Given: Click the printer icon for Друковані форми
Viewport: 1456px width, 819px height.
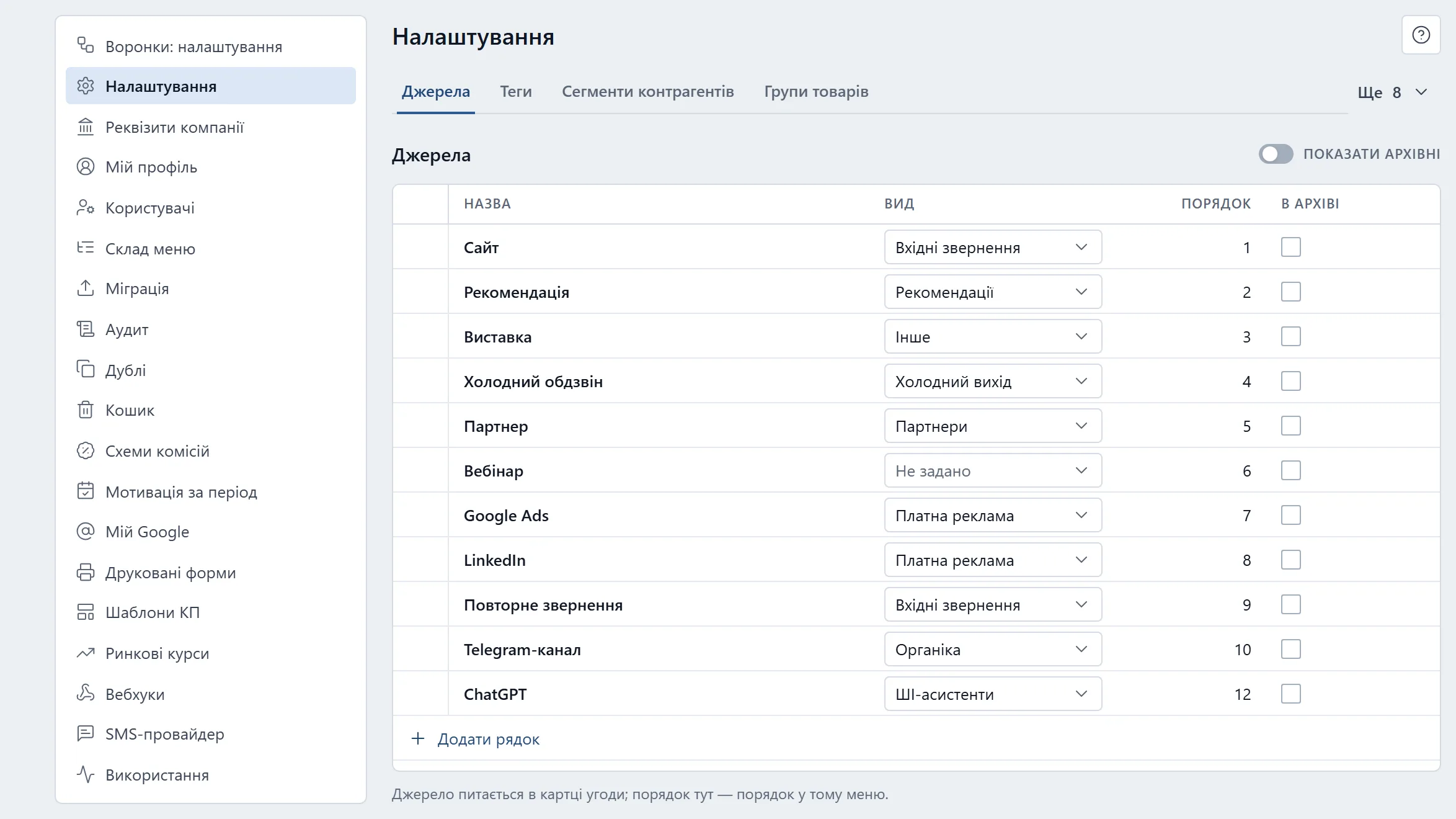Looking at the screenshot, I should coord(86,572).
